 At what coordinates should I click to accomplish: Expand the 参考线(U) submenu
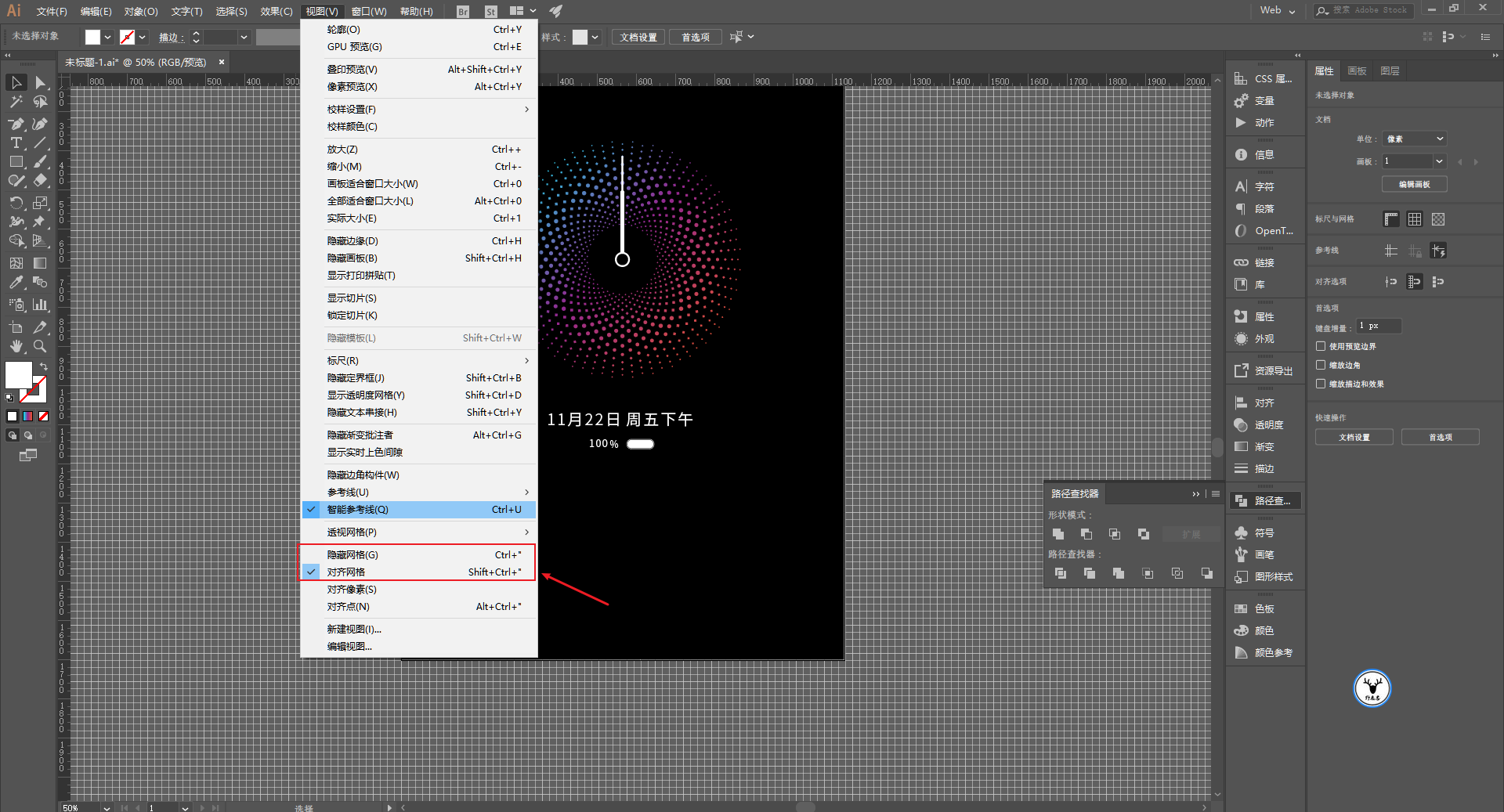coord(419,492)
